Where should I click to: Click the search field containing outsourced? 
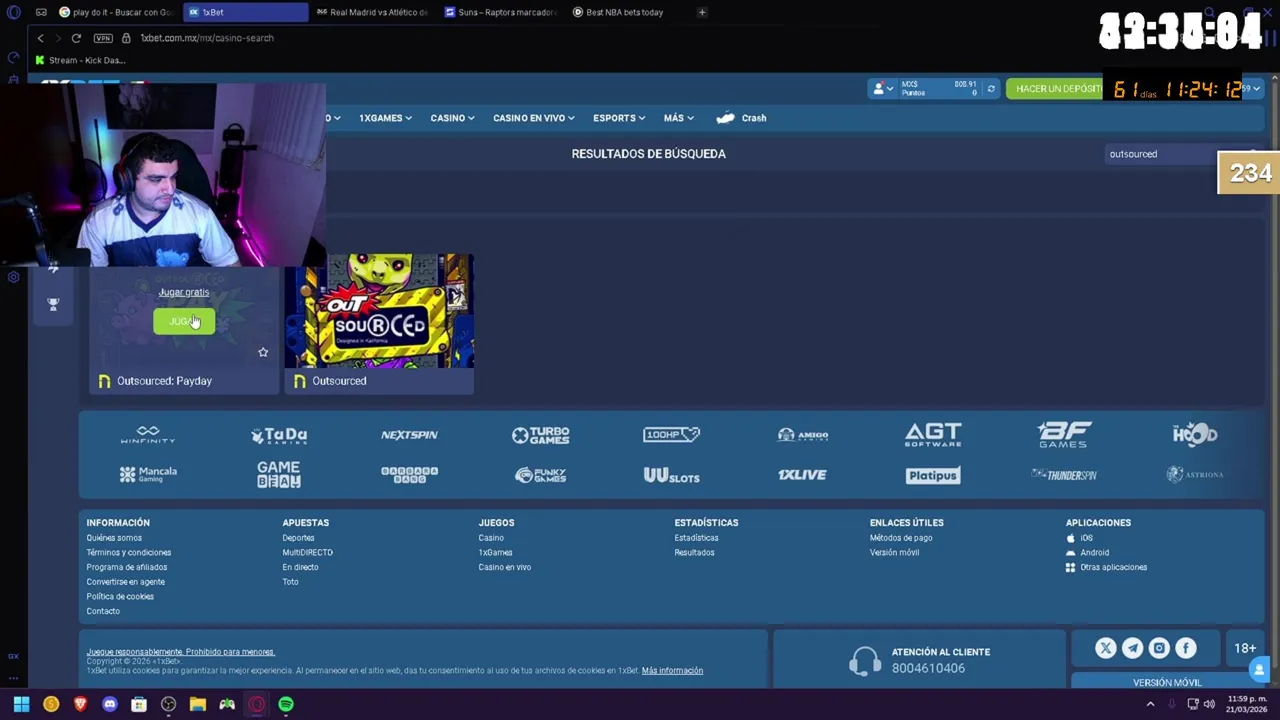coord(1160,154)
